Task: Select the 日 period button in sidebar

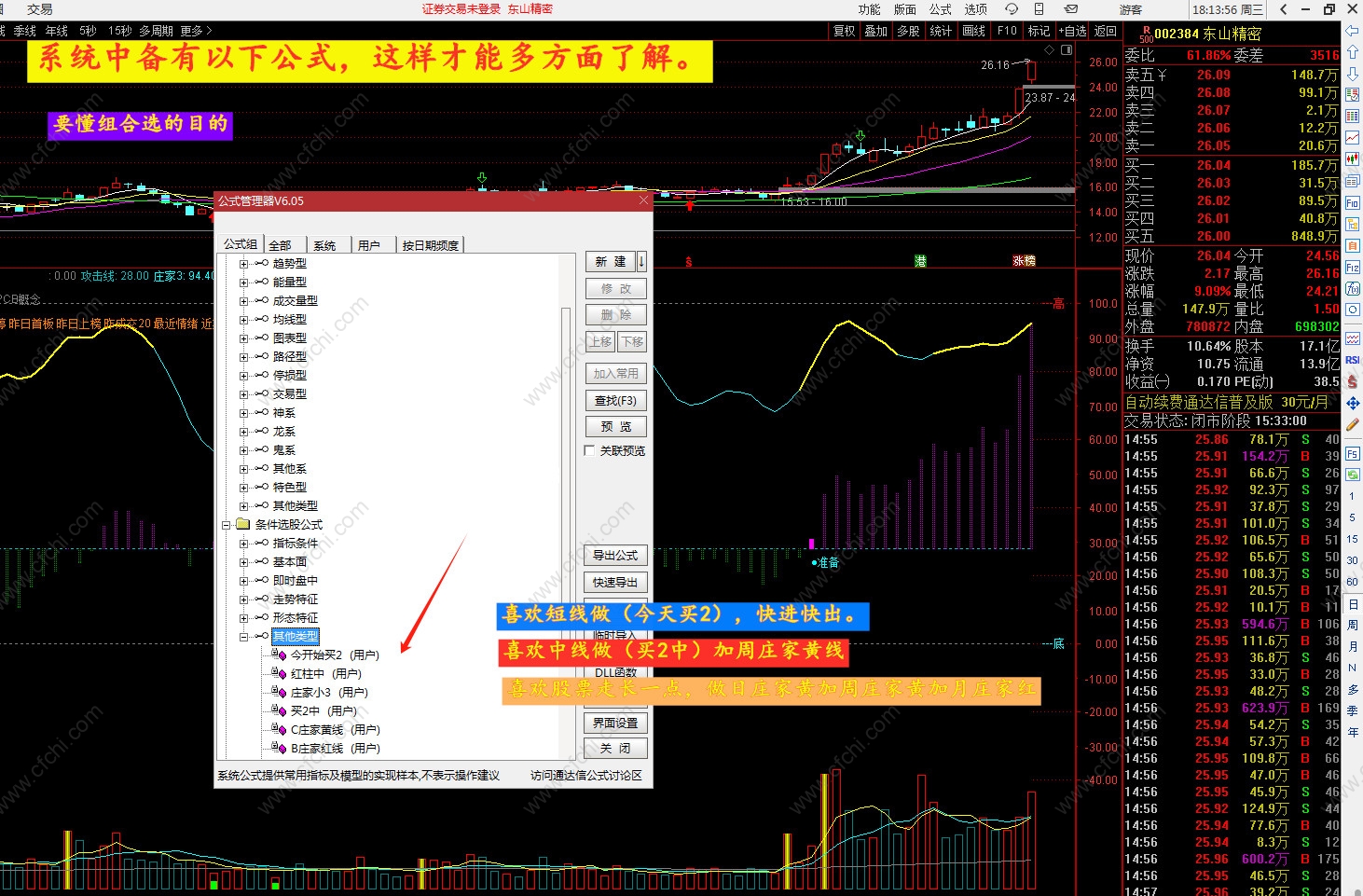Action: 1353,604
